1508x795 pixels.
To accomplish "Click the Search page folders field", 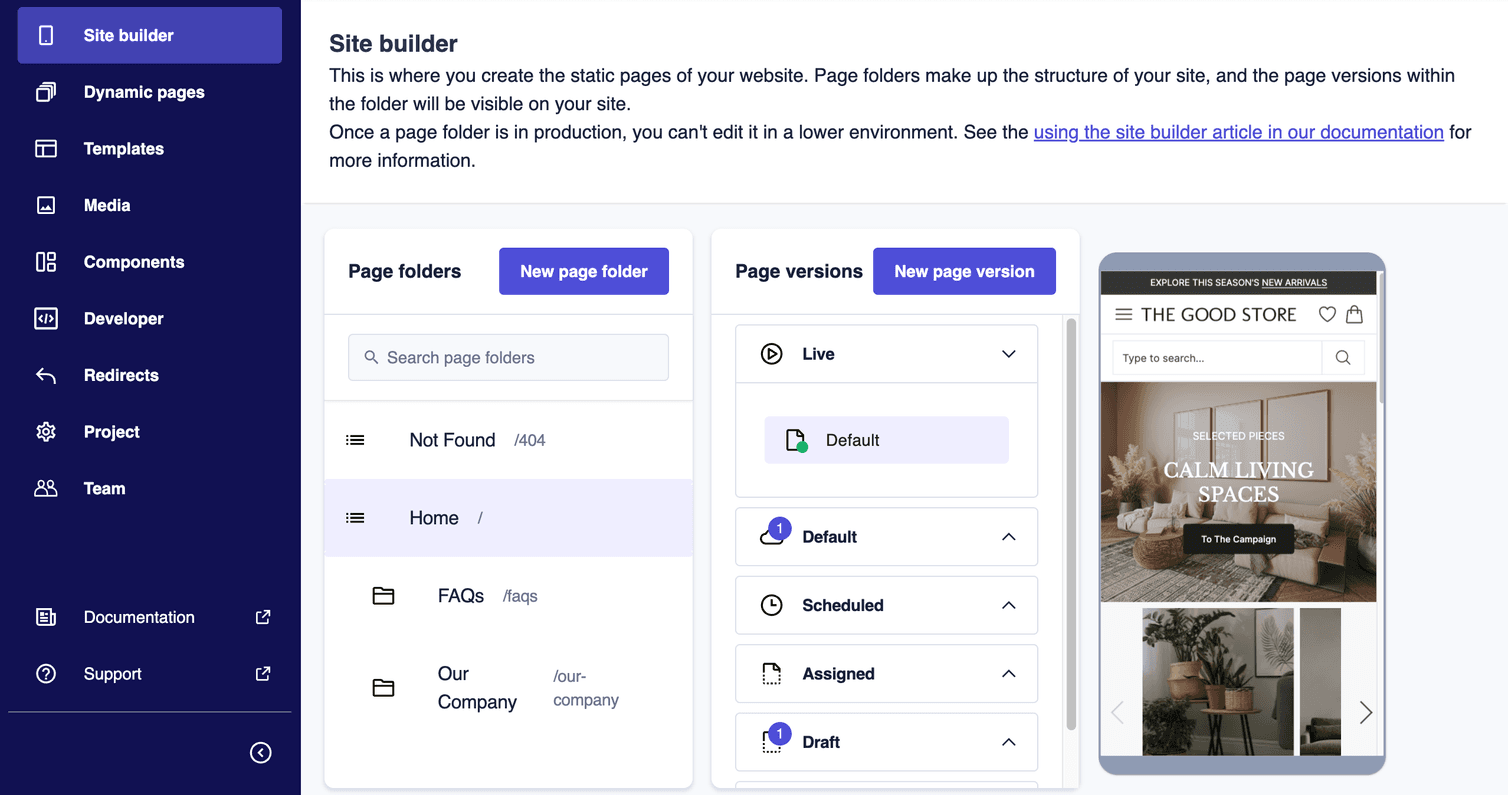I will pos(507,356).
